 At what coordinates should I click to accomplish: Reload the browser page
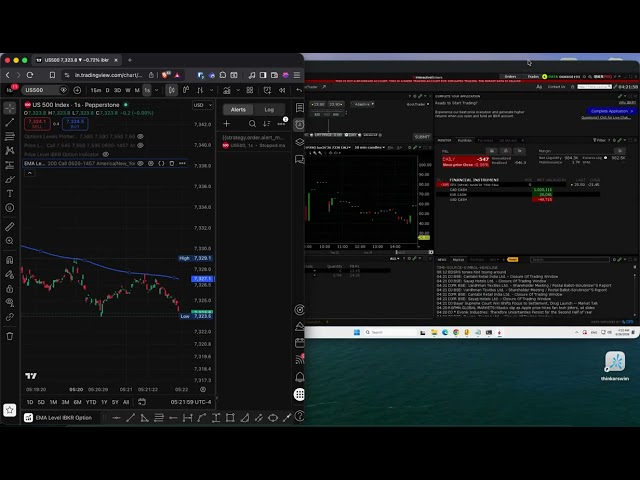(30, 75)
